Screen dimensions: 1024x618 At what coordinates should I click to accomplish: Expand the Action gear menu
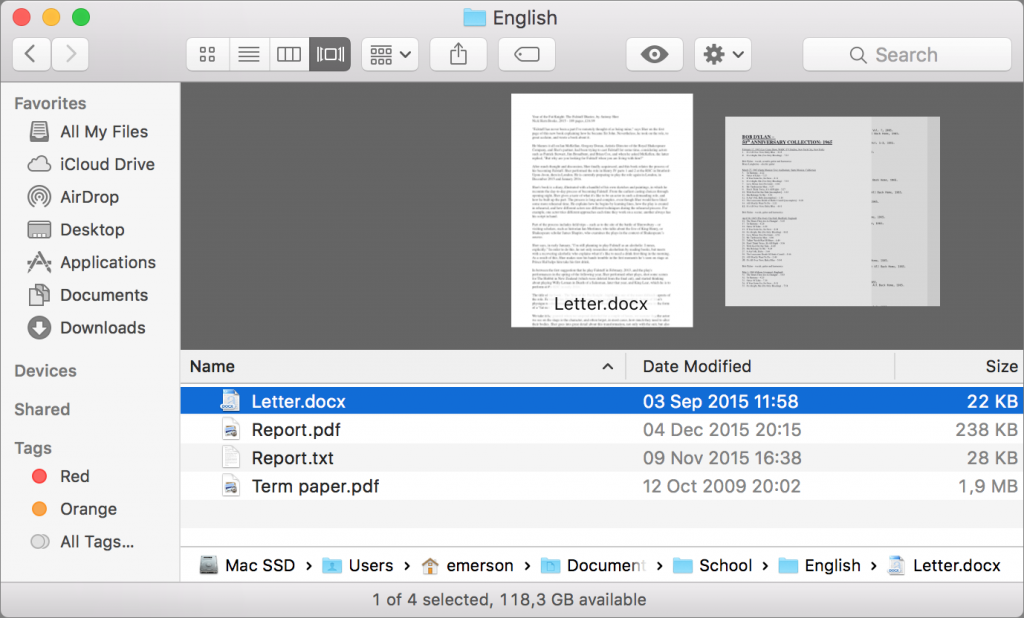click(723, 55)
